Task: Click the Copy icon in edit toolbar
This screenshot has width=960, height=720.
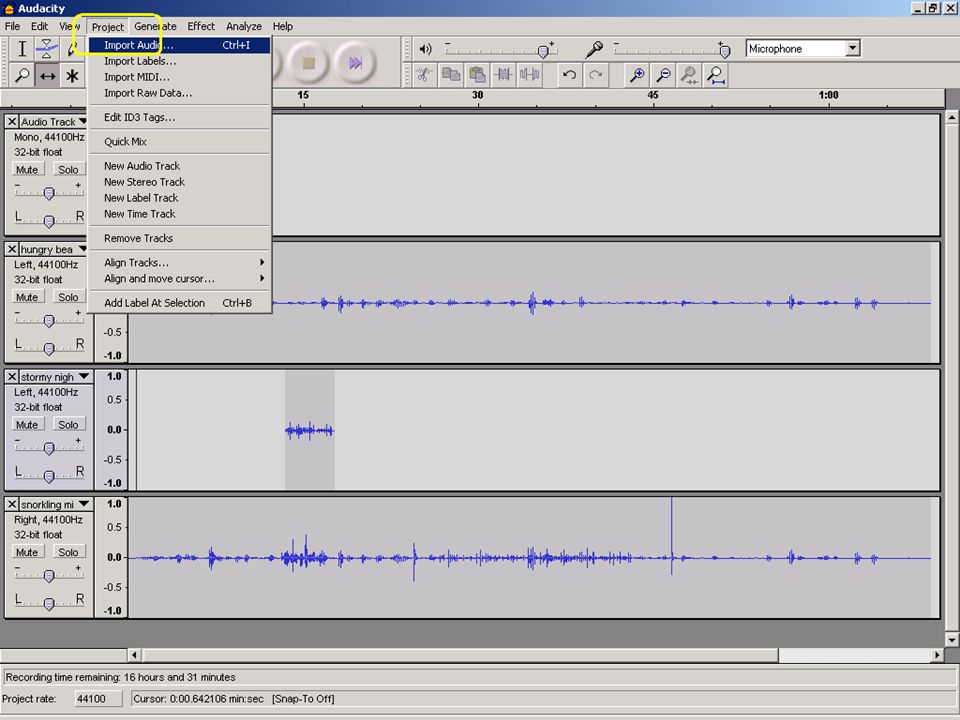Action: pyautogui.click(x=451, y=75)
